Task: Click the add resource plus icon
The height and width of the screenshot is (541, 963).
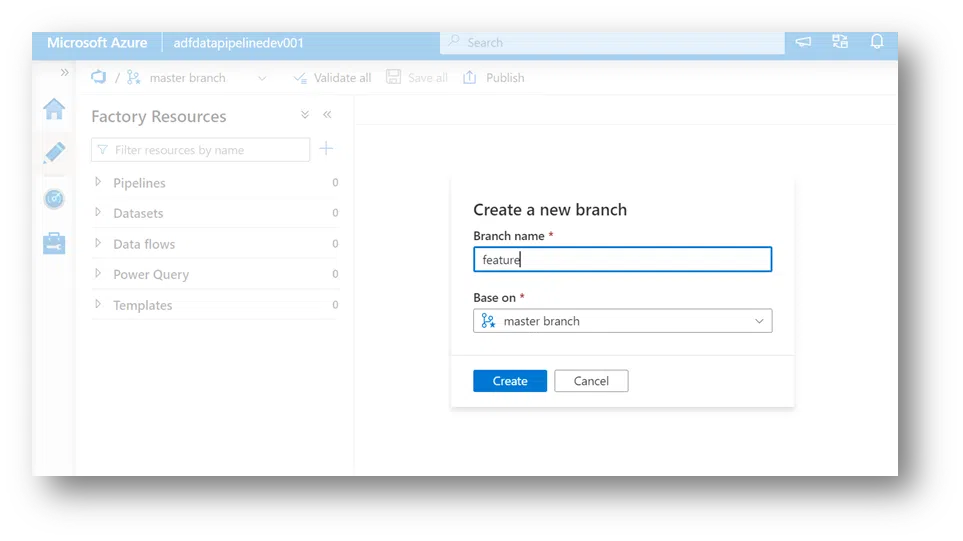Action: 326,149
